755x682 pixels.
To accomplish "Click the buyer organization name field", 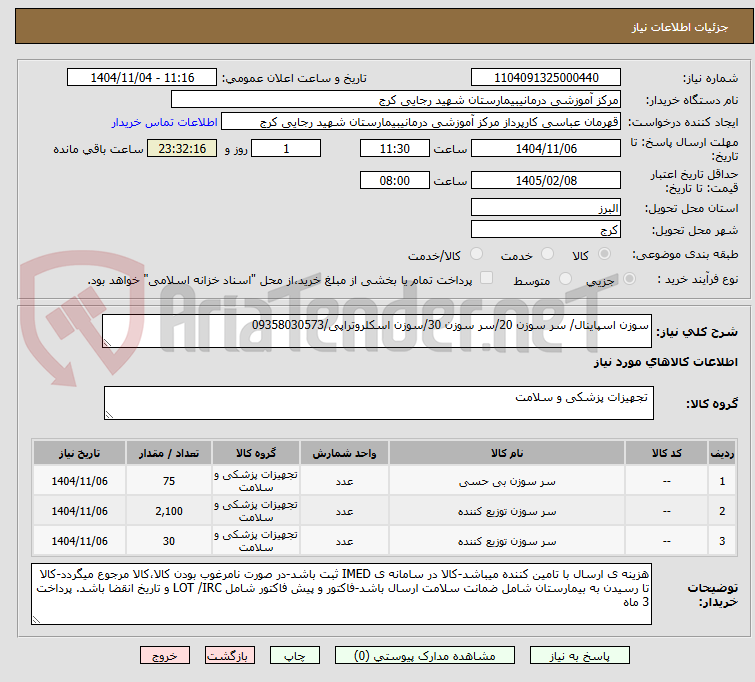I will (x=395, y=100).
